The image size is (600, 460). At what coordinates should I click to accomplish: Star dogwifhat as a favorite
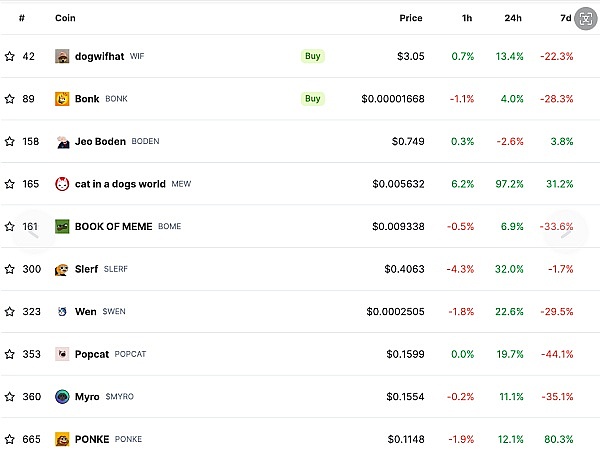click(10, 56)
